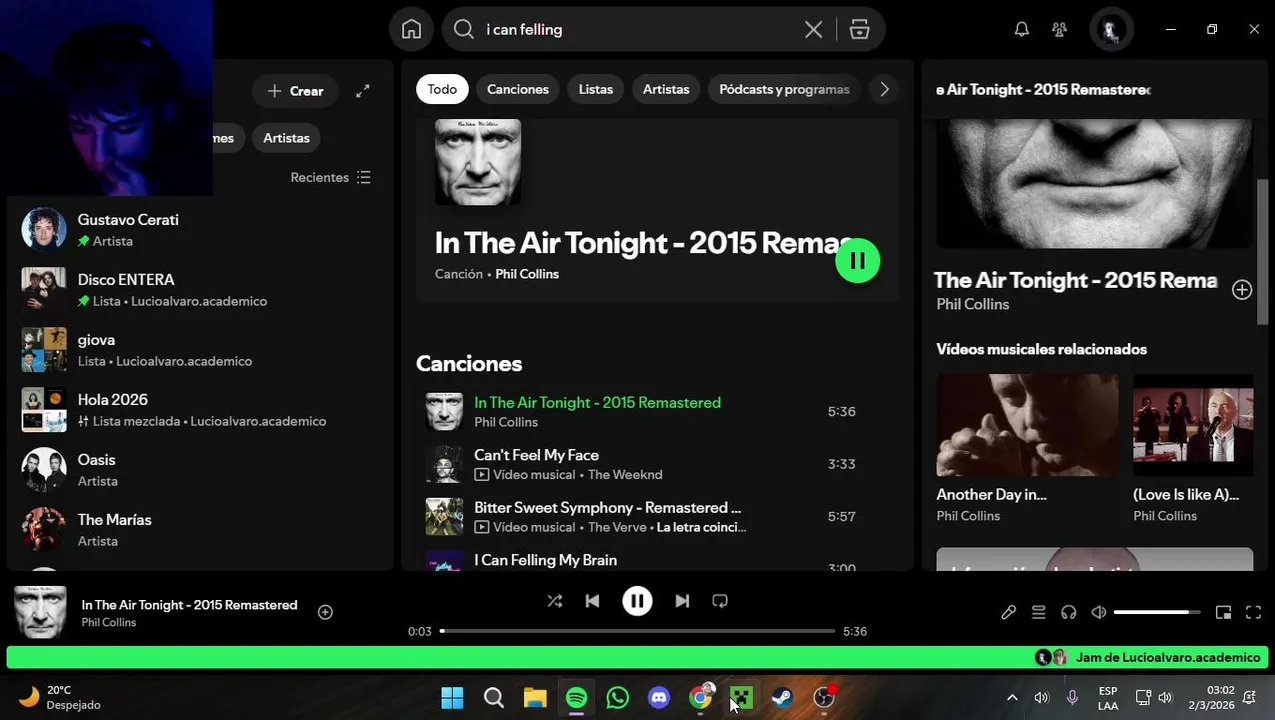Open Disco ENTERA playlist
The image size is (1275, 720).
200,290
